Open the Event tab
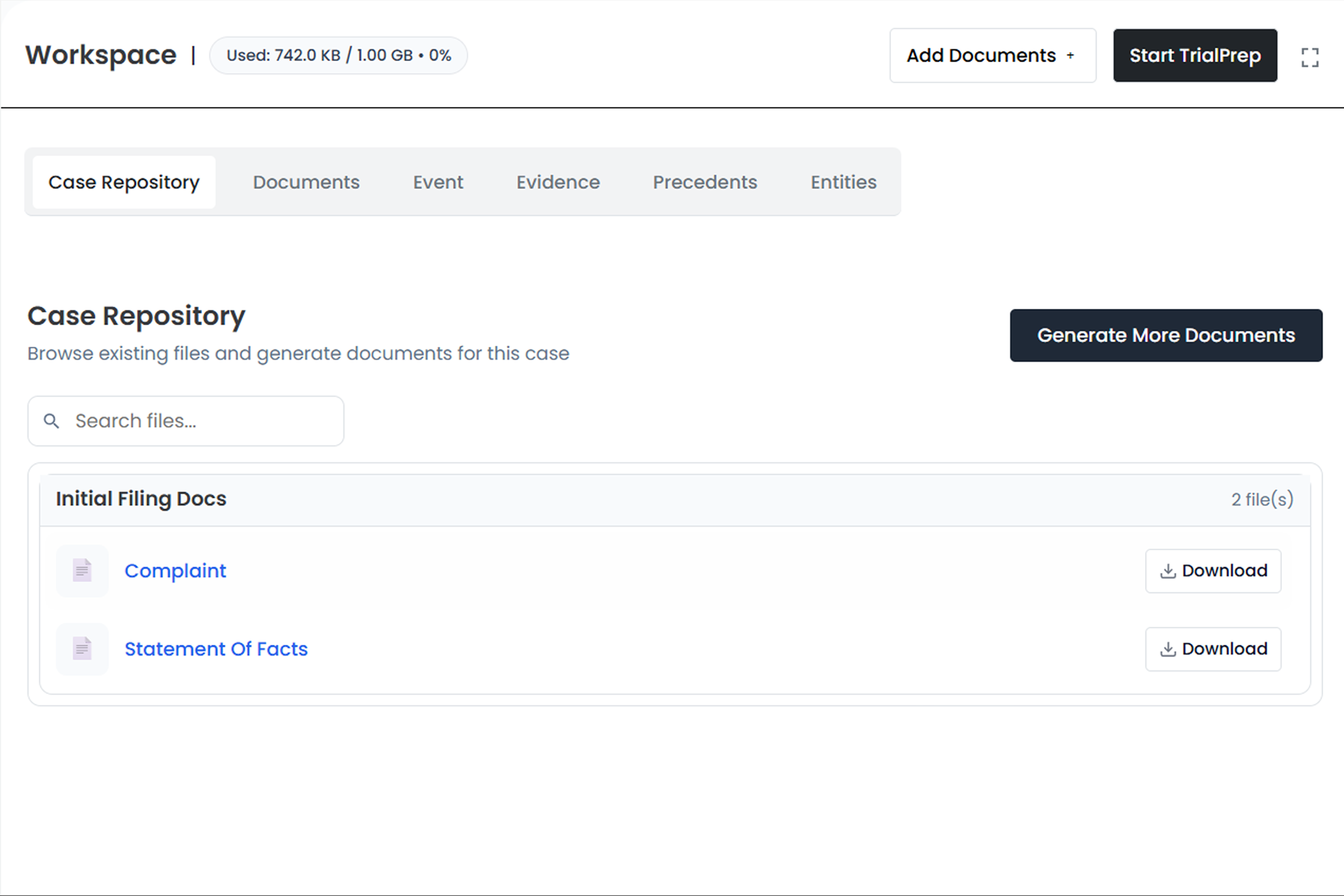Viewport: 1344px width, 896px height. coord(438,182)
